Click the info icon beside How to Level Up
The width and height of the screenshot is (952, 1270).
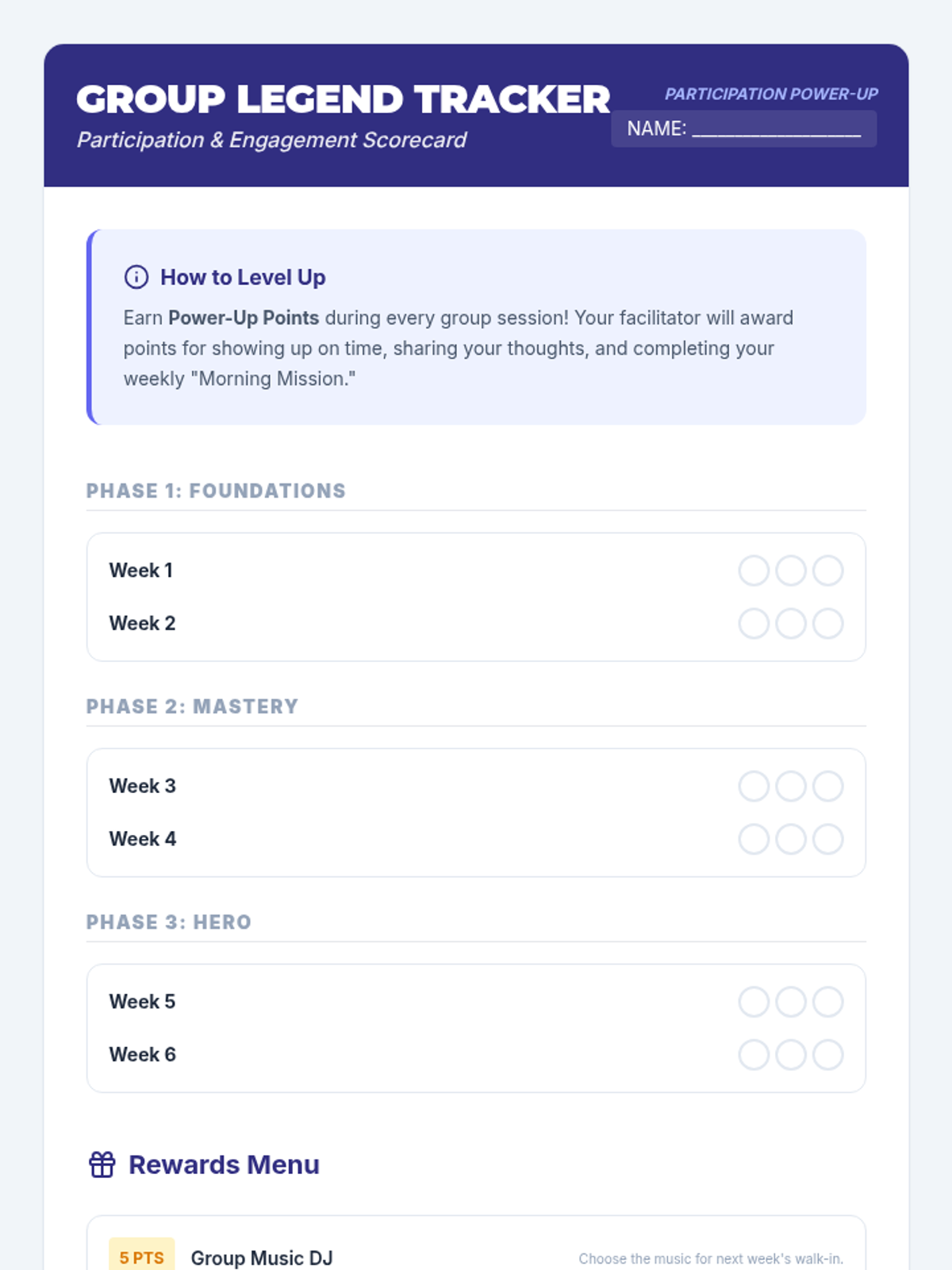tap(136, 277)
